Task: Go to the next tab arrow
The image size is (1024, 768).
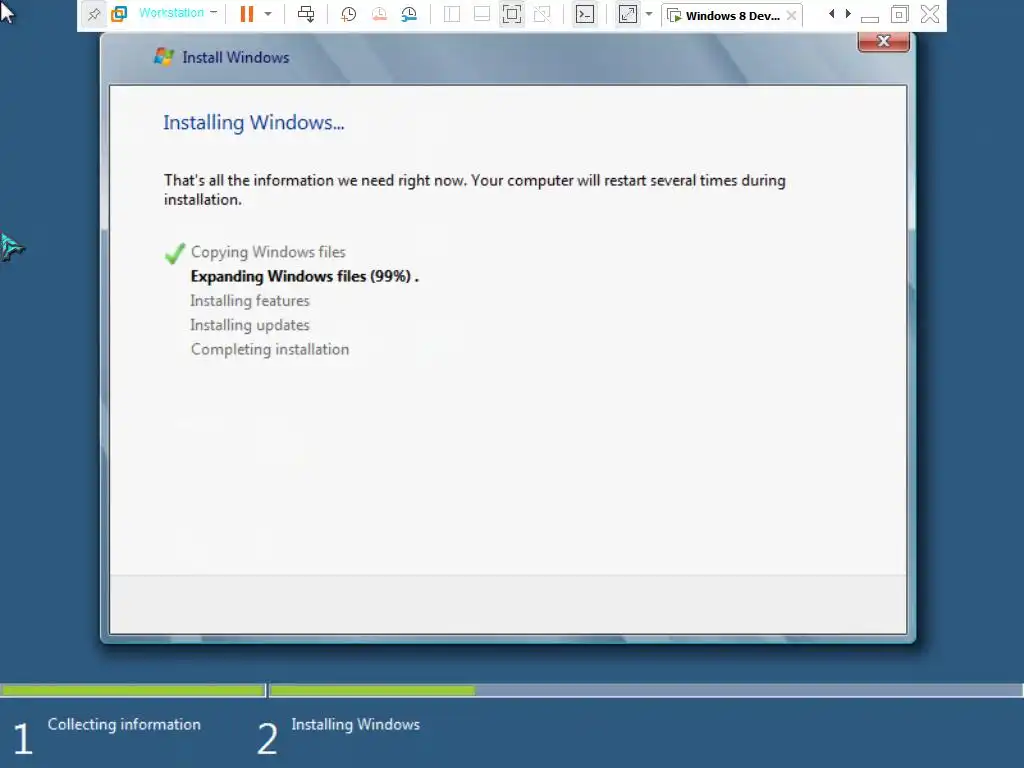Action: [848, 14]
